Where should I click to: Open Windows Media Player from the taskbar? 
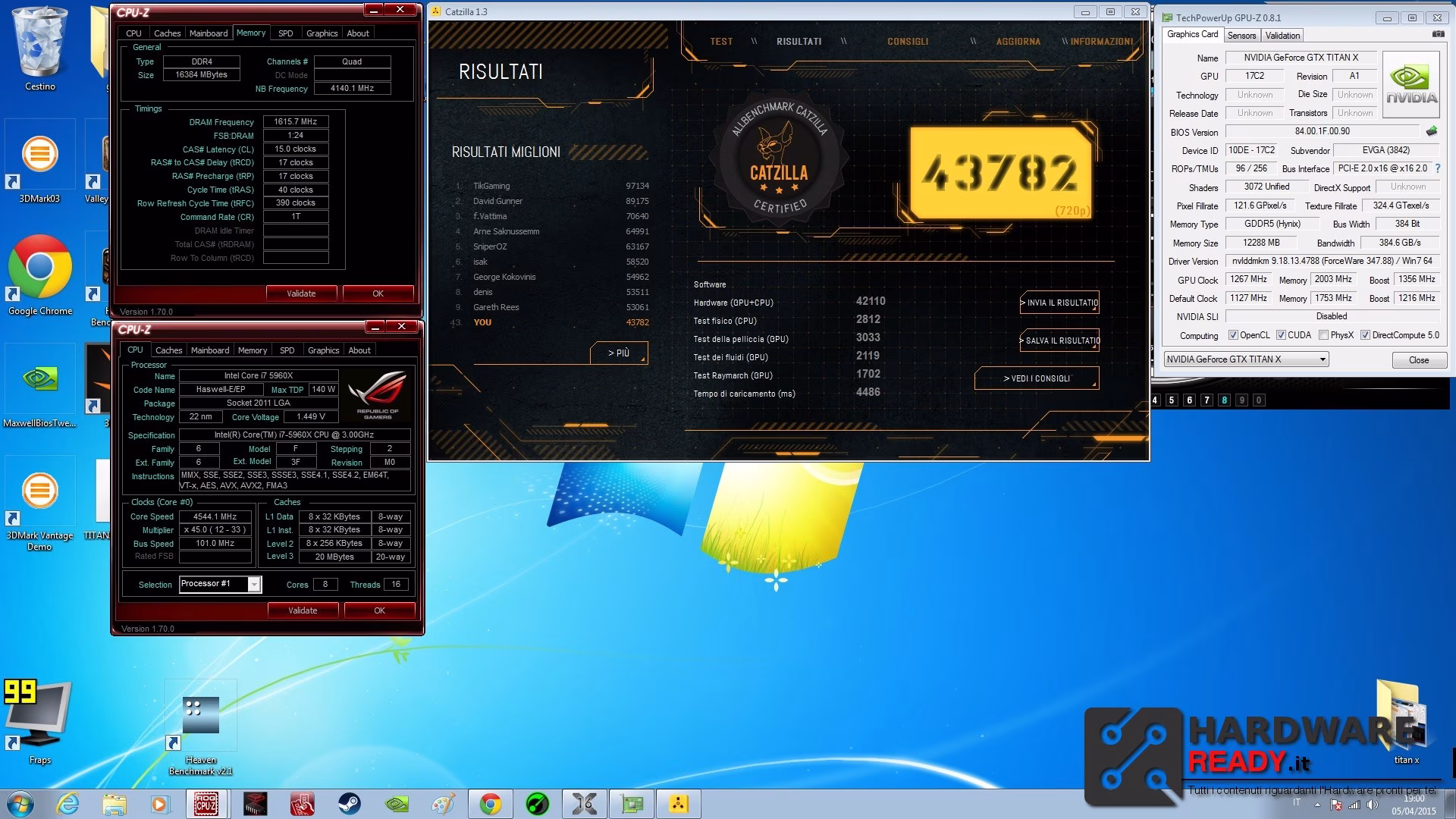click(159, 804)
